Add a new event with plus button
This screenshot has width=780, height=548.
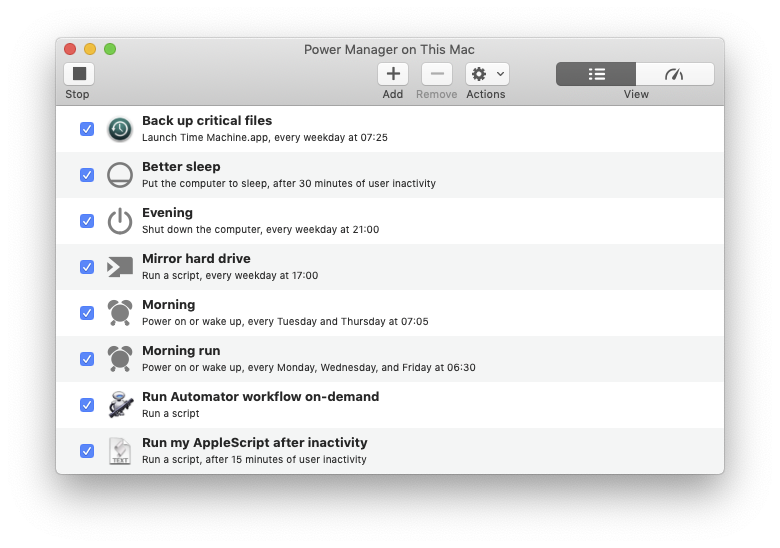point(393,74)
